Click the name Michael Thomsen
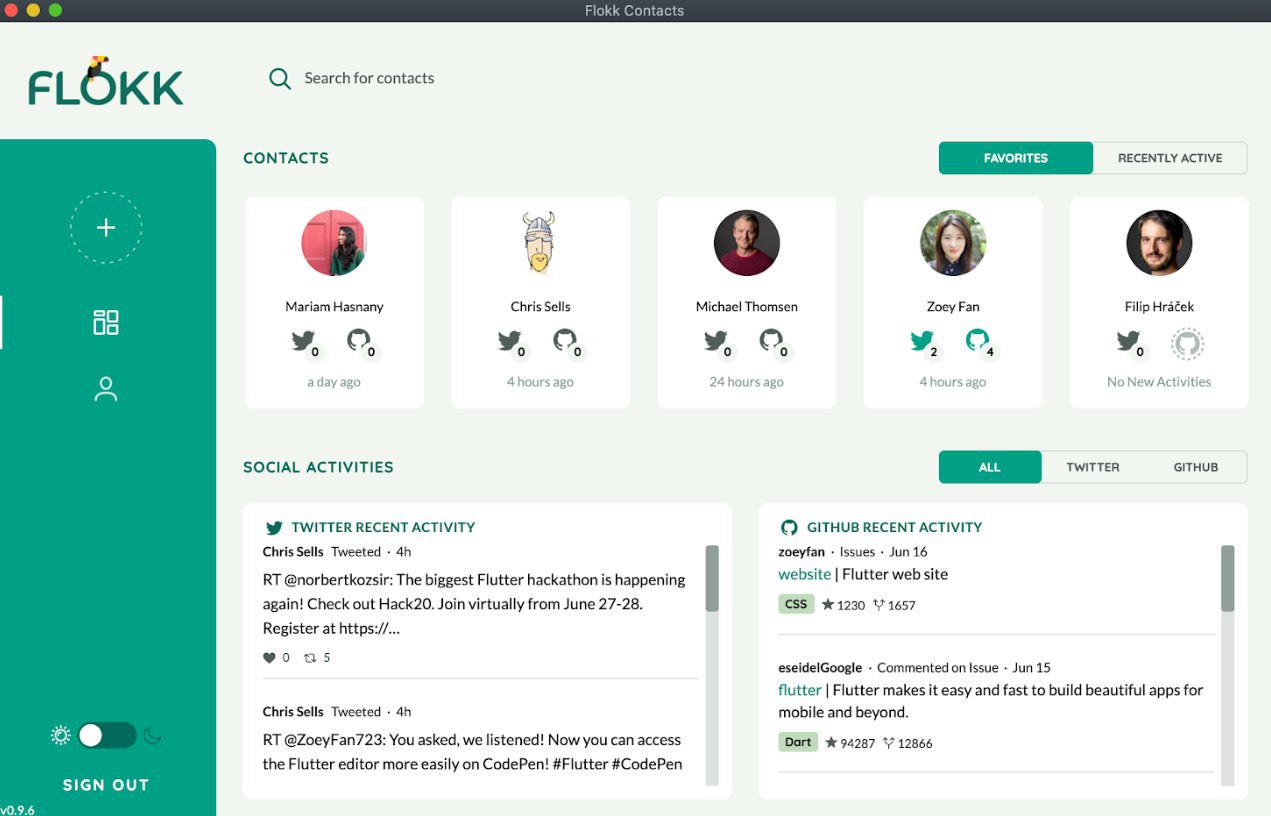This screenshot has height=816, width=1271. click(747, 307)
